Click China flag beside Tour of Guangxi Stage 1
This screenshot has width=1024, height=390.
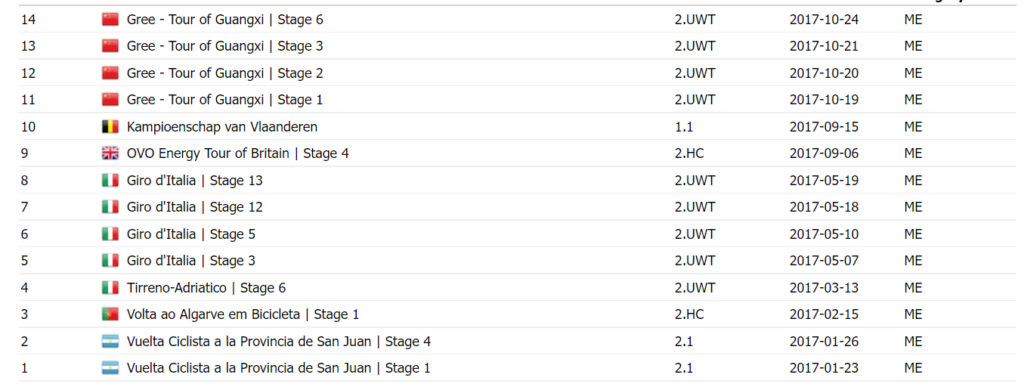[110, 100]
